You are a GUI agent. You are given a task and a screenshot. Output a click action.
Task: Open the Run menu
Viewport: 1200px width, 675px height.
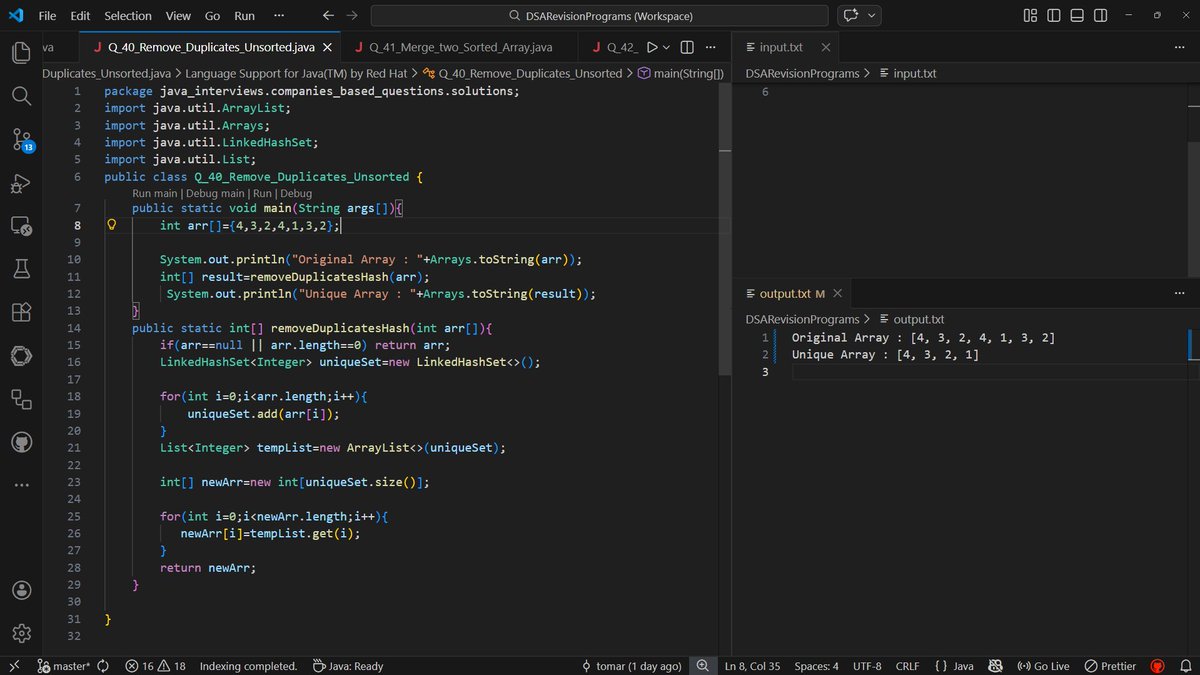(x=244, y=16)
